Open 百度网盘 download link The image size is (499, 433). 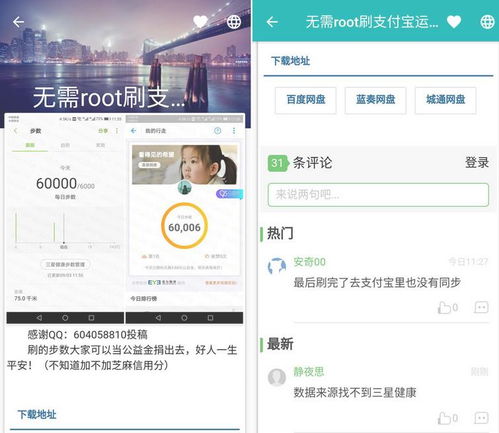point(306,100)
